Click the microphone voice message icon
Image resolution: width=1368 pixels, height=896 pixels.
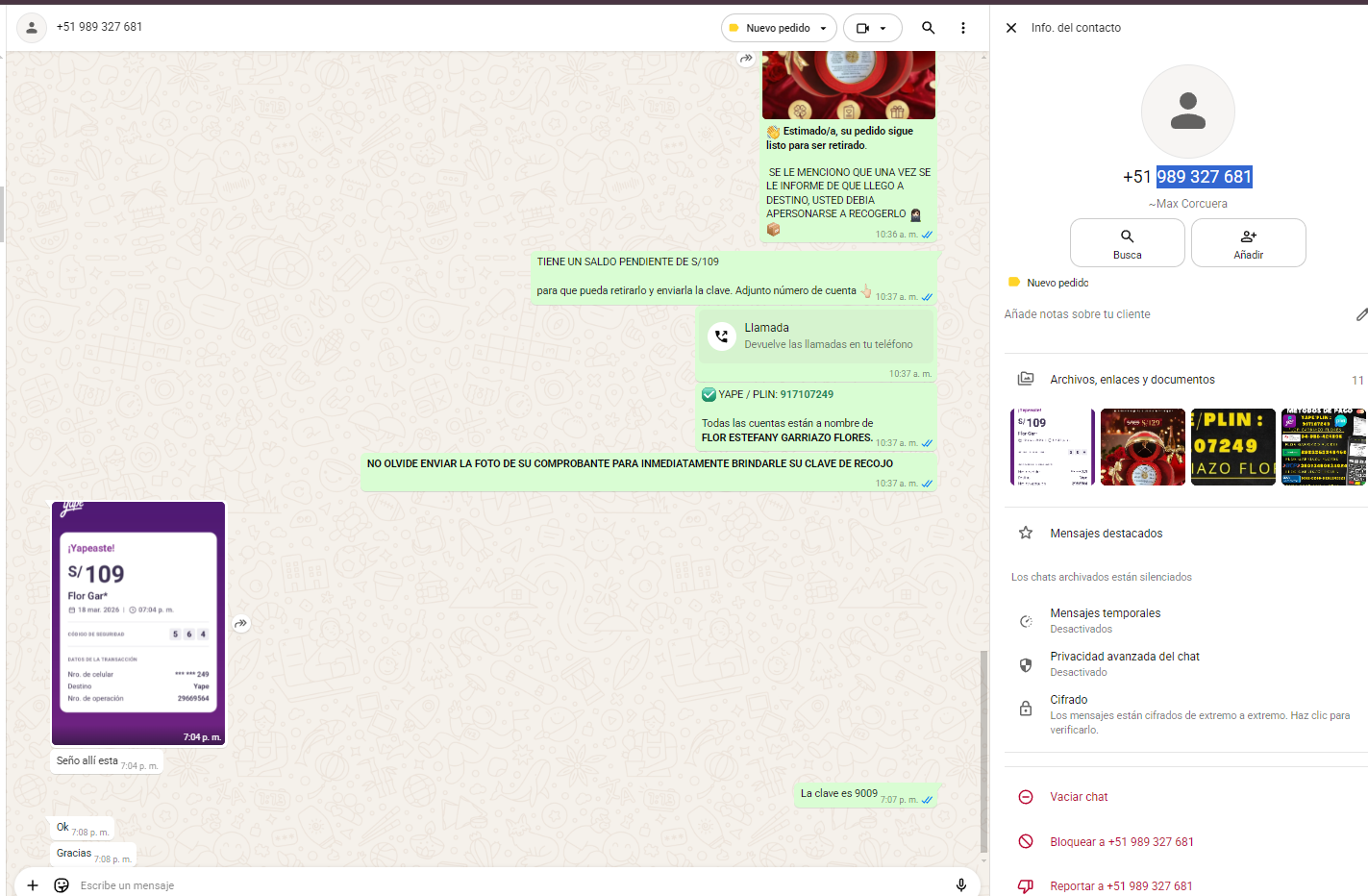(960, 884)
